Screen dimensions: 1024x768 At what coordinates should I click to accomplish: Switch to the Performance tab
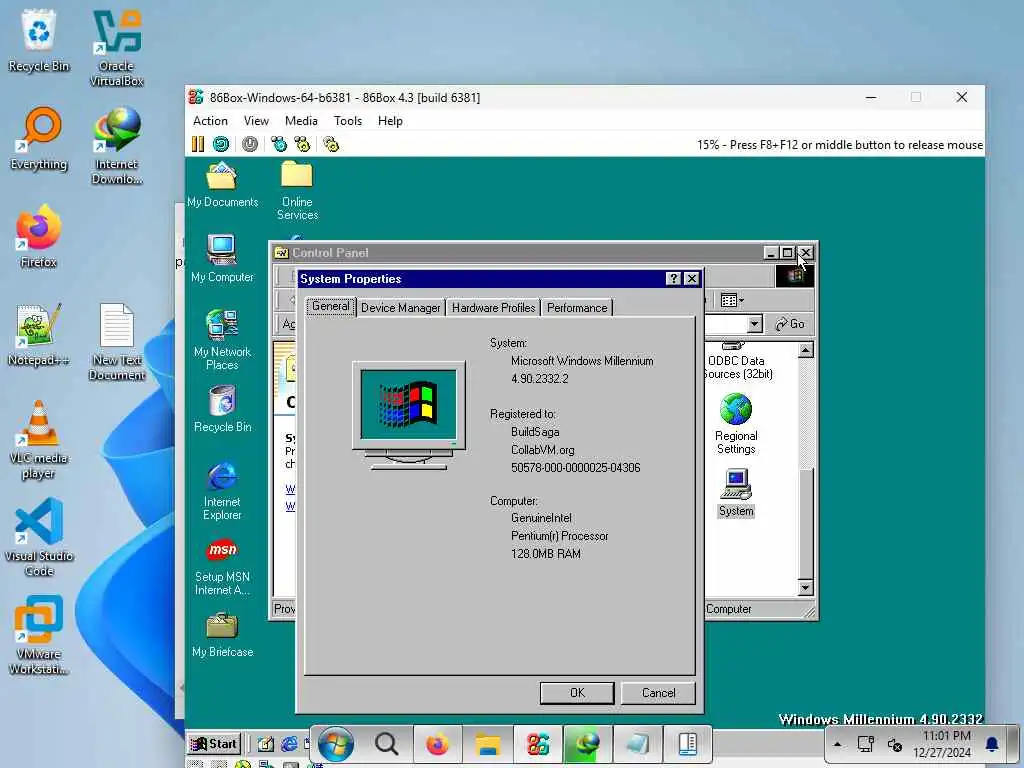click(x=577, y=308)
